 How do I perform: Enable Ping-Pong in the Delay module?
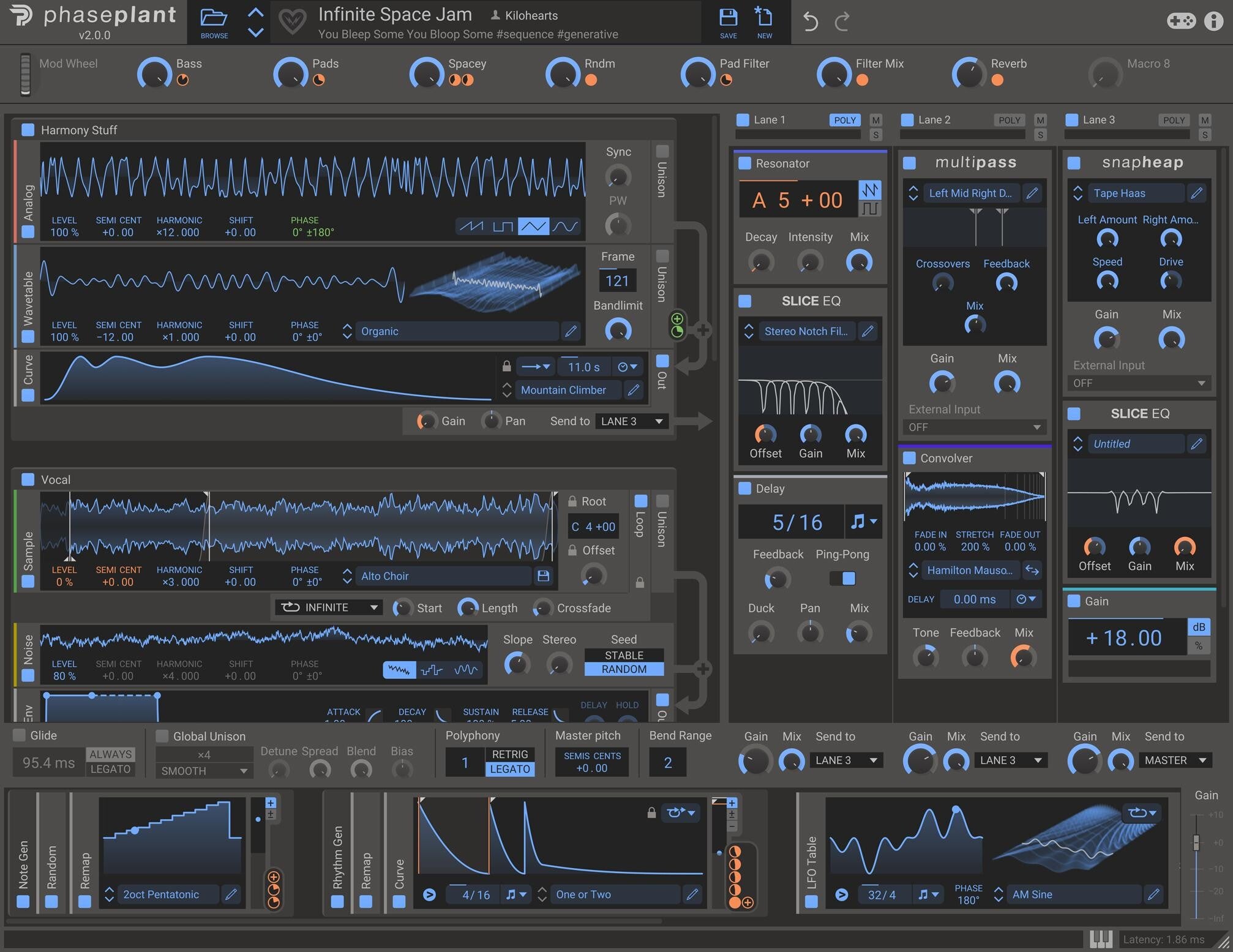pos(842,578)
